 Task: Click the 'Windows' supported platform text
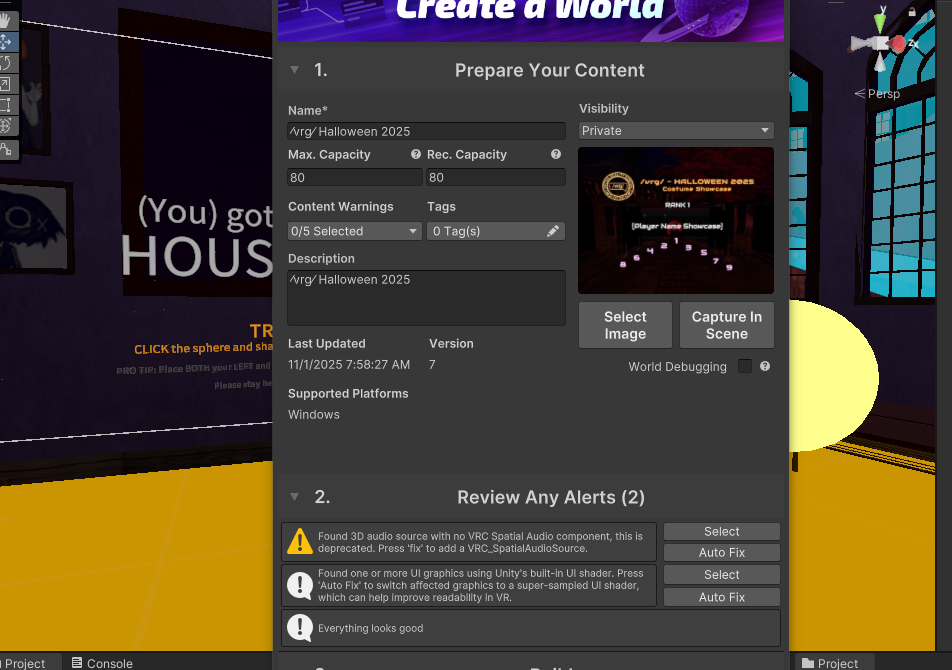pos(314,415)
